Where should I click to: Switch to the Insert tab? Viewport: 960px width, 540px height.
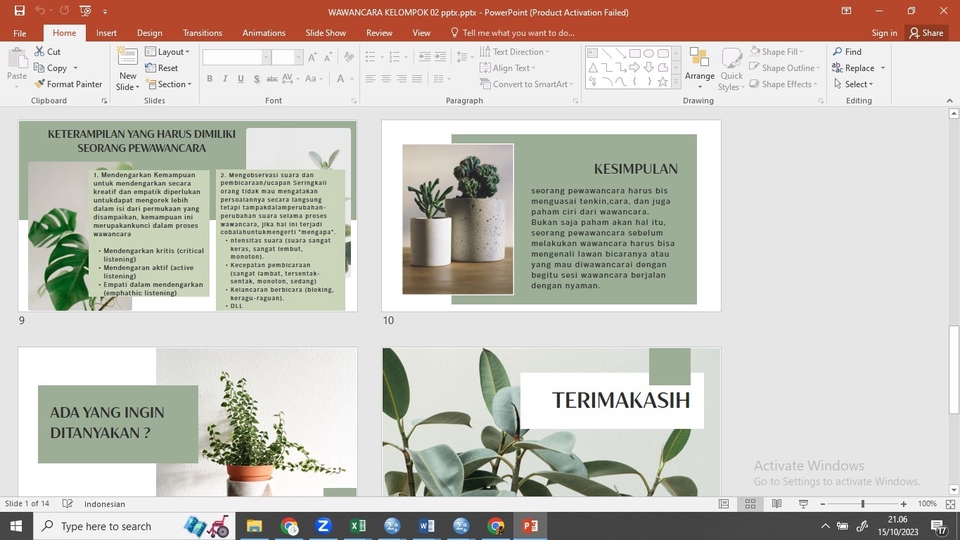(106, 33)
